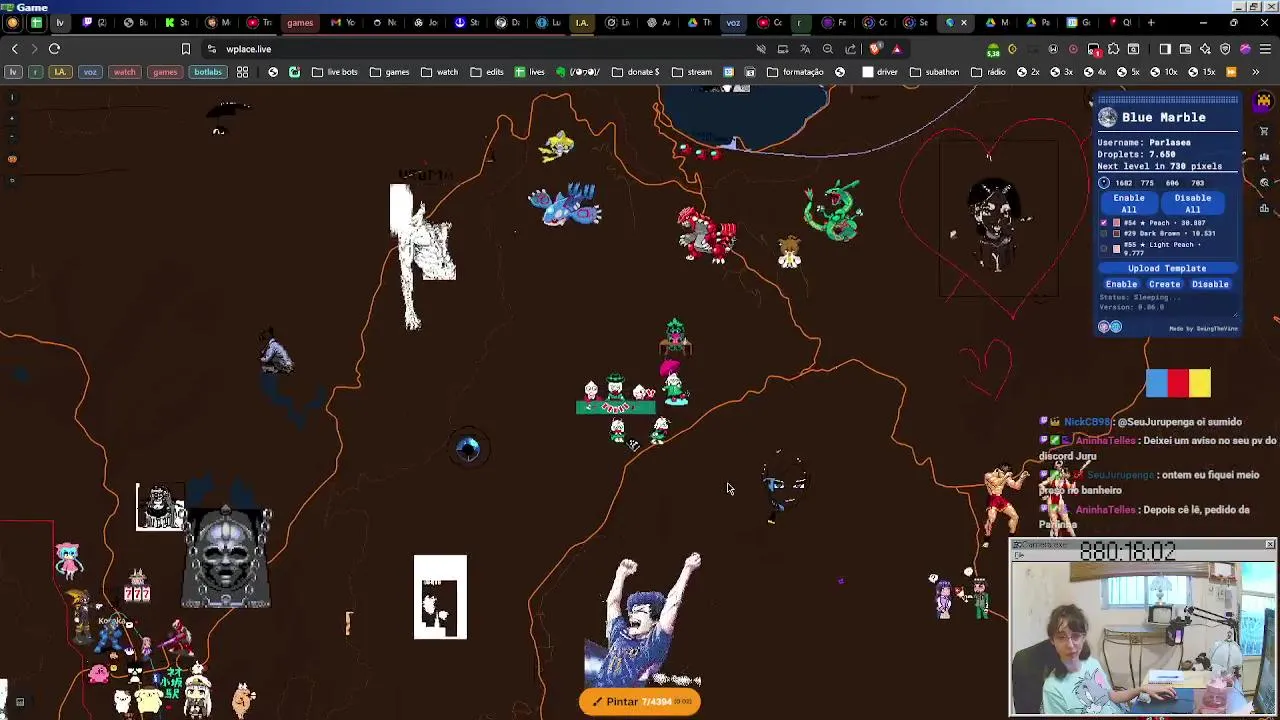Toggle the browser sidebar panel icon

pos(1165,49)
